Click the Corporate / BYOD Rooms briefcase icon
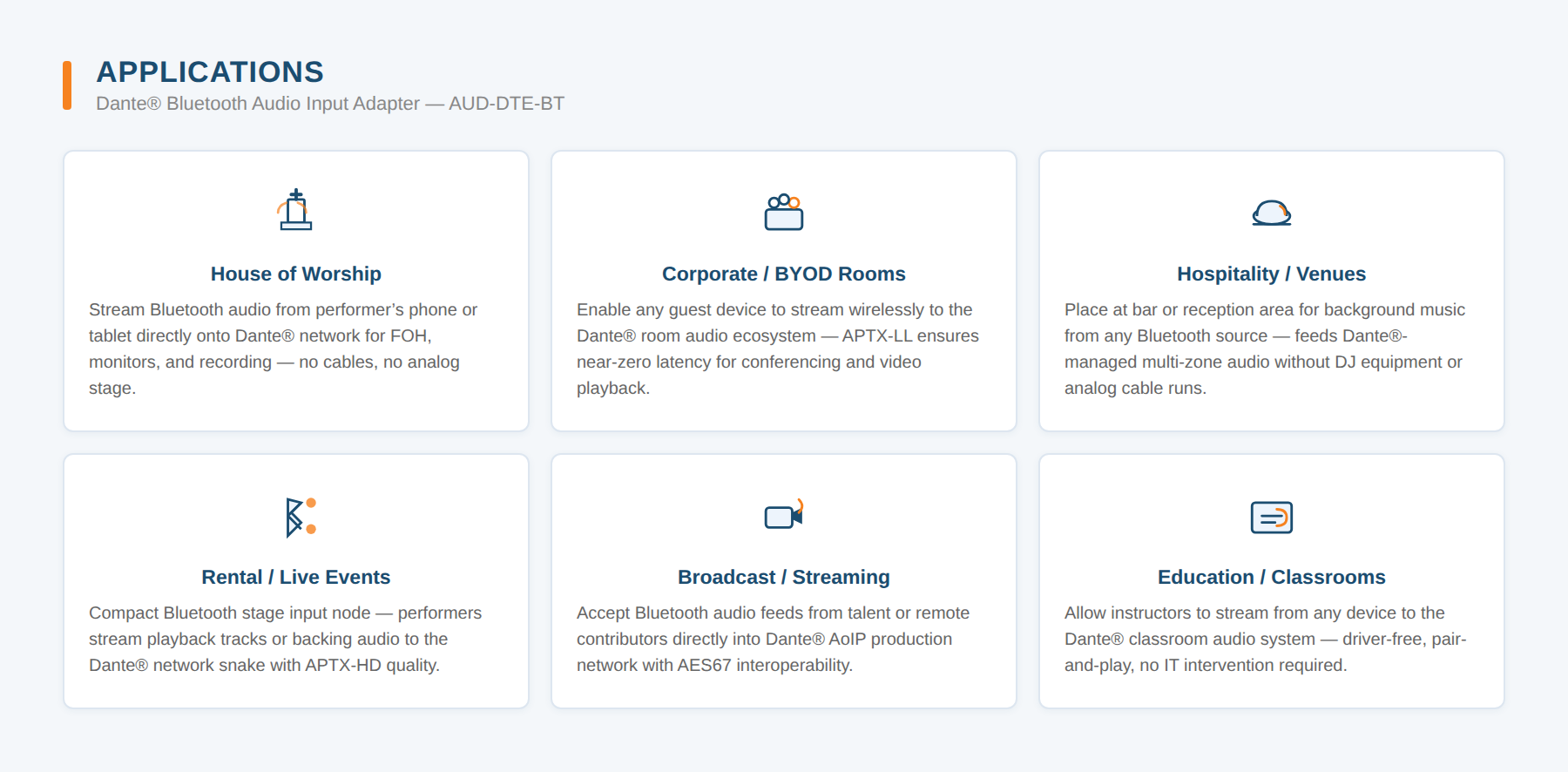The height and width of the screenshot is (772, 1568). [784, 212]
